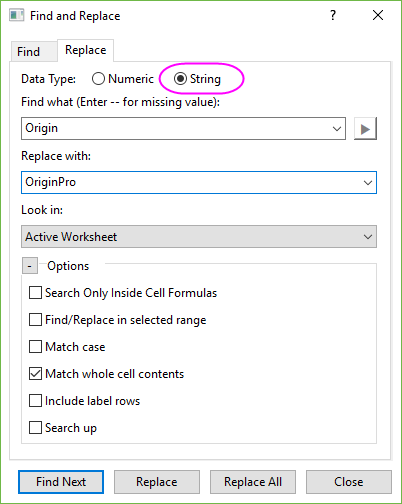Close the Find and Replace dialog

pos(378,15)
